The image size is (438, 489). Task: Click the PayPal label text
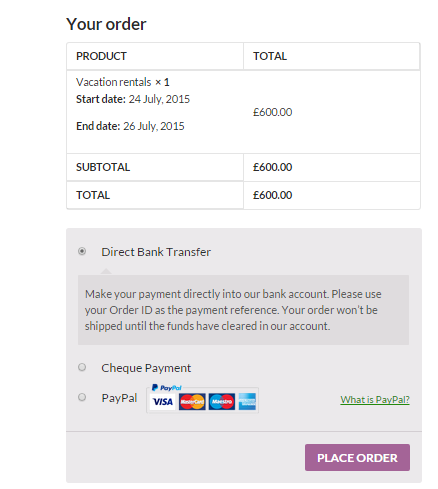coord(119,398)
